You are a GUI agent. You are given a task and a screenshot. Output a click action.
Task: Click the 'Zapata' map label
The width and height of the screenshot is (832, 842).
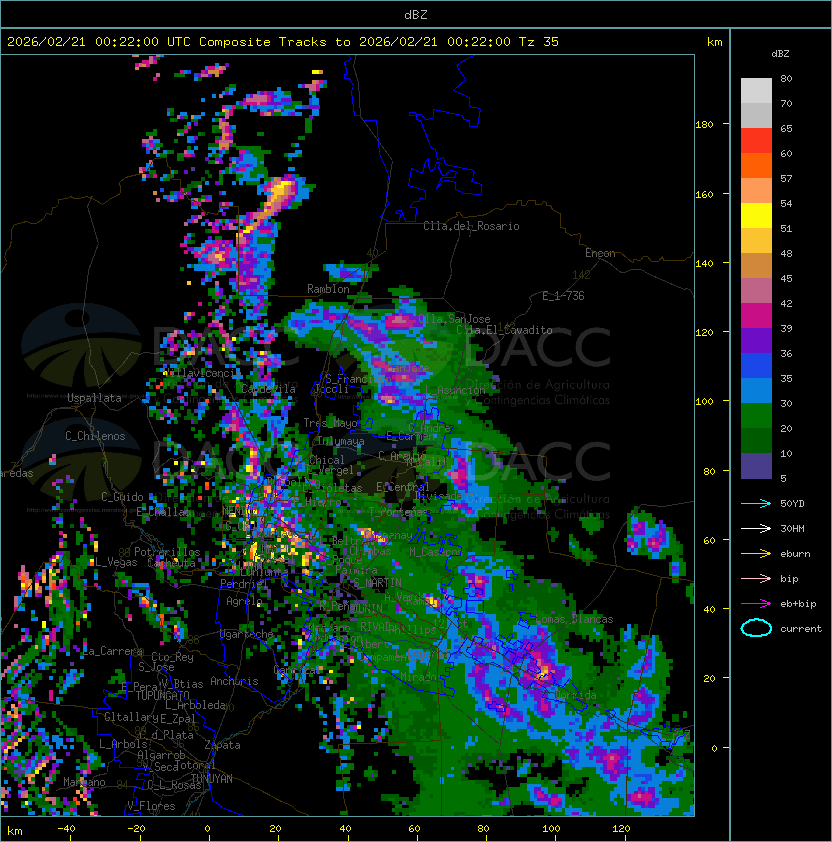[222, 745]
